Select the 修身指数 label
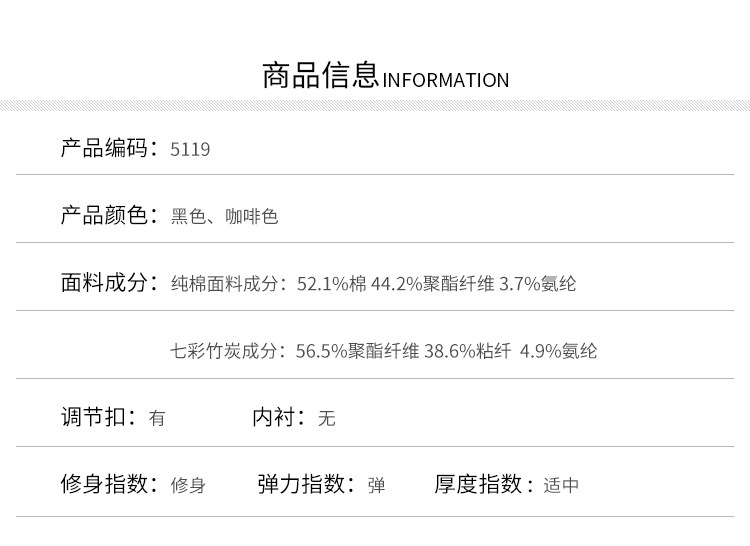This screenshot has width=750, height=546. tap(108, 484)
